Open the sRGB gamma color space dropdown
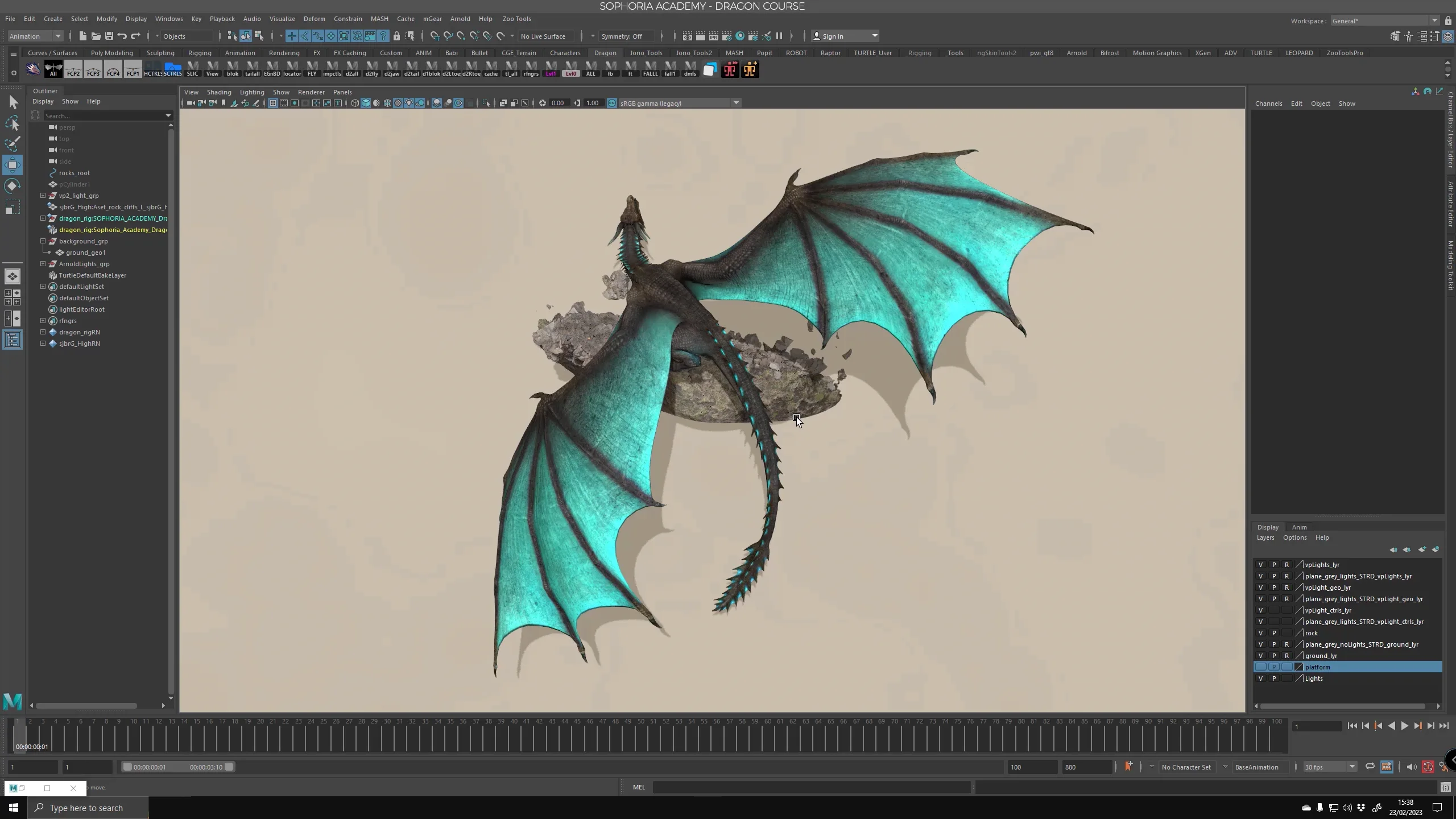Image resolution: width=1456 pixels, height=819 pixels. pos(680,103)
